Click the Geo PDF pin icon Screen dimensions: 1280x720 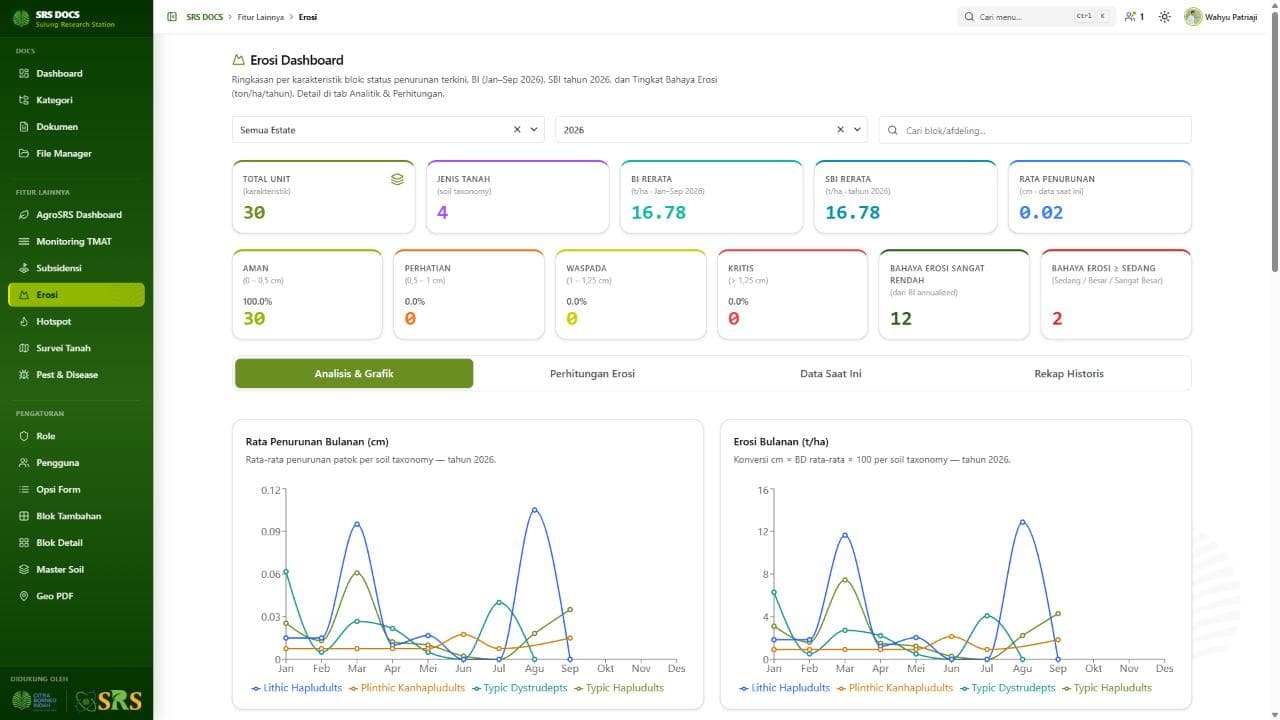[x=25, y=596]
